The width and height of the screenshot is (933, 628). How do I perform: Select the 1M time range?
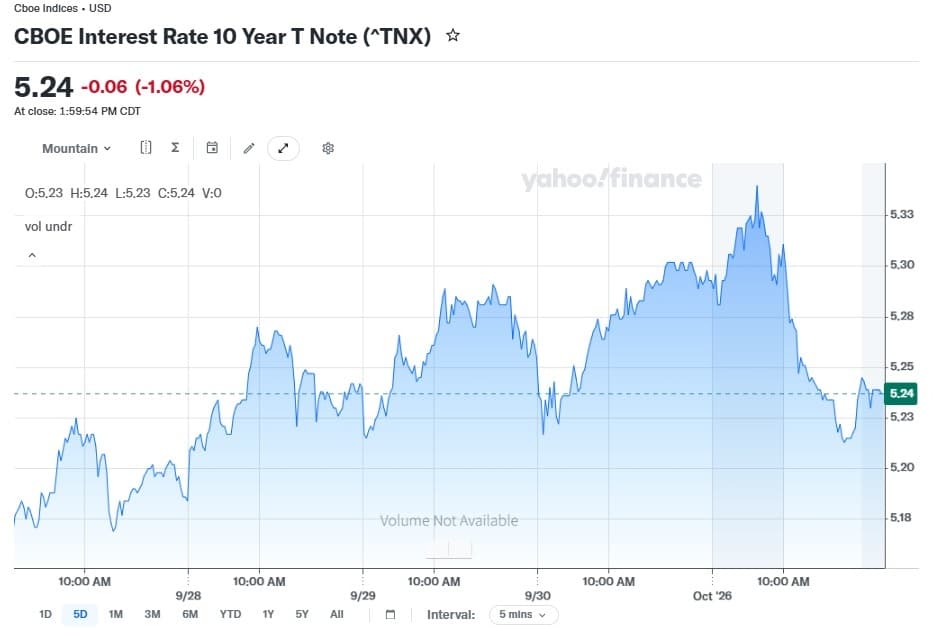click(115, 614)
